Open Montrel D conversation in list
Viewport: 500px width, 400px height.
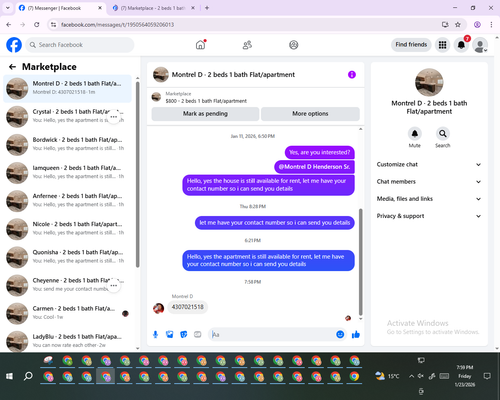pos(67,89)
